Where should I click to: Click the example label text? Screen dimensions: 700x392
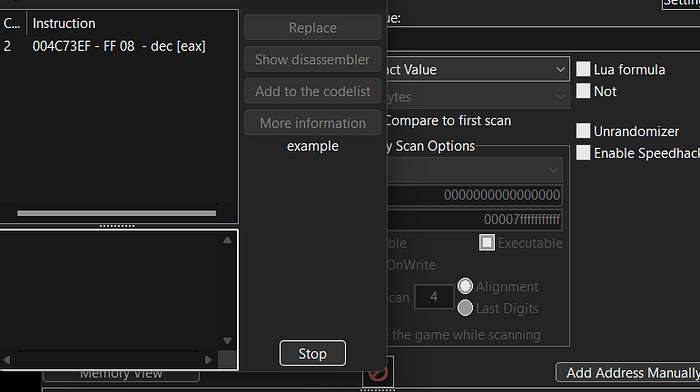click(x=312, y=146)
